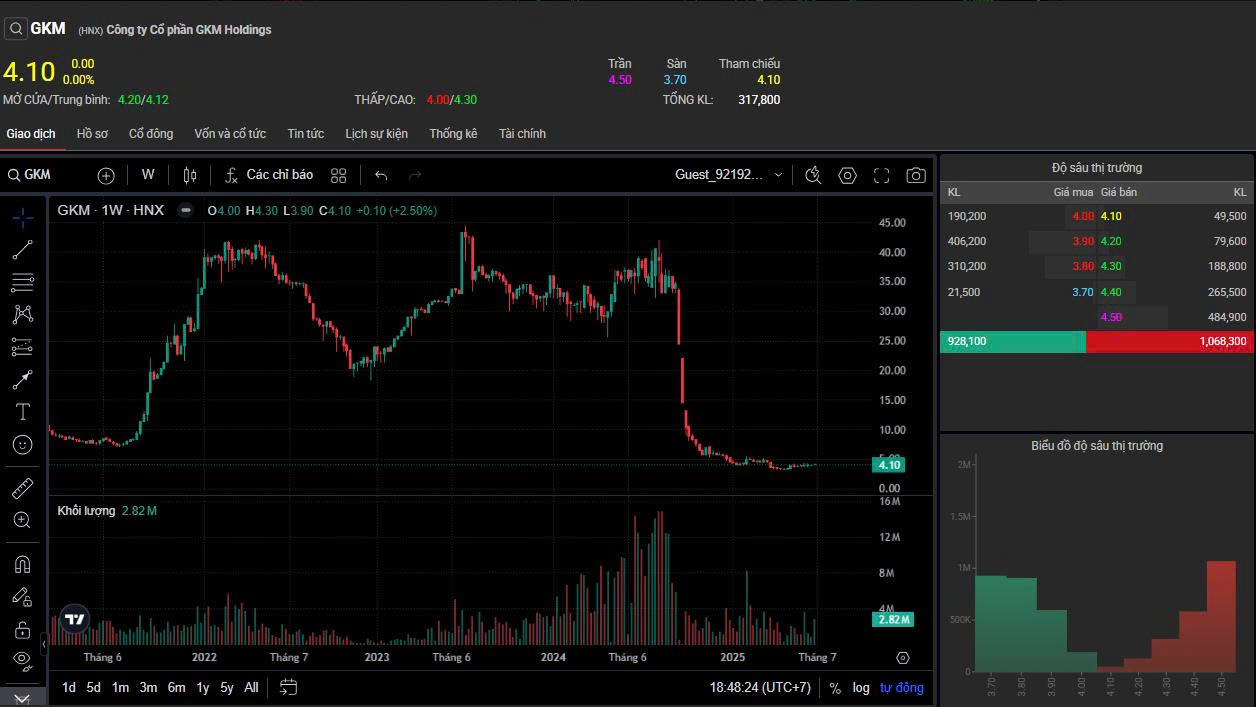Select the ruler measure tool
Image resolution: width=1256 pixels, height=707 pixels.
(22, 488)
